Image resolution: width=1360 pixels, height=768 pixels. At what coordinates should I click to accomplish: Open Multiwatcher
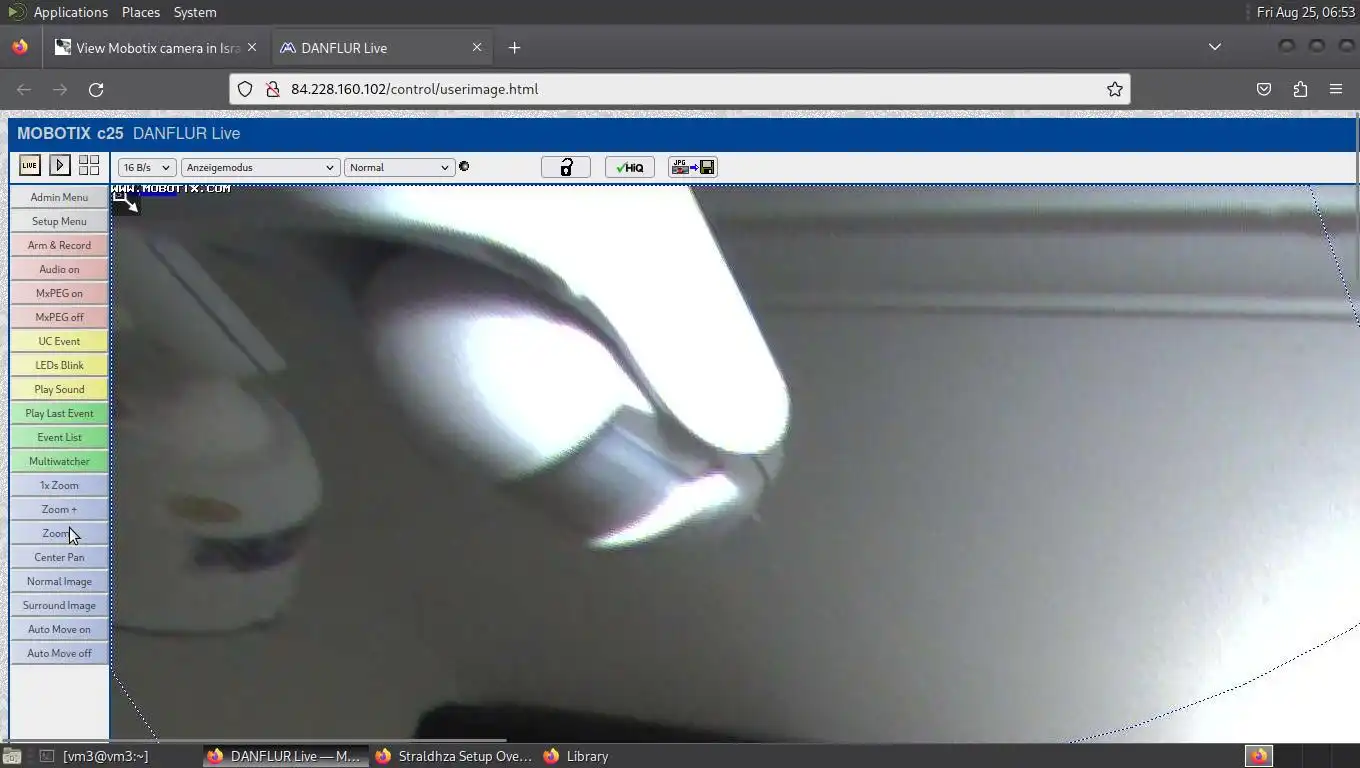pyautogui.click(x=59, y=461)
